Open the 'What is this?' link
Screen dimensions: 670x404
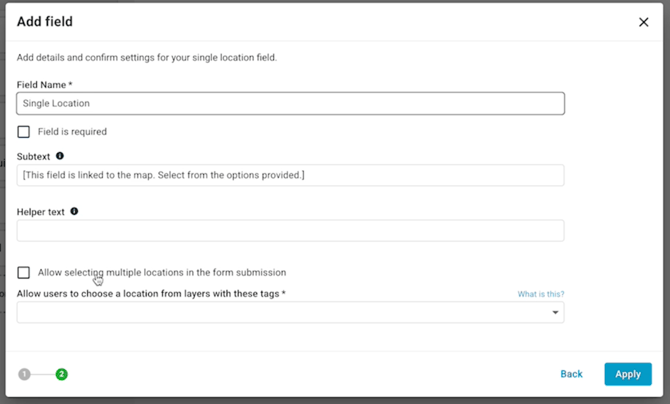[x=541, y=294]
